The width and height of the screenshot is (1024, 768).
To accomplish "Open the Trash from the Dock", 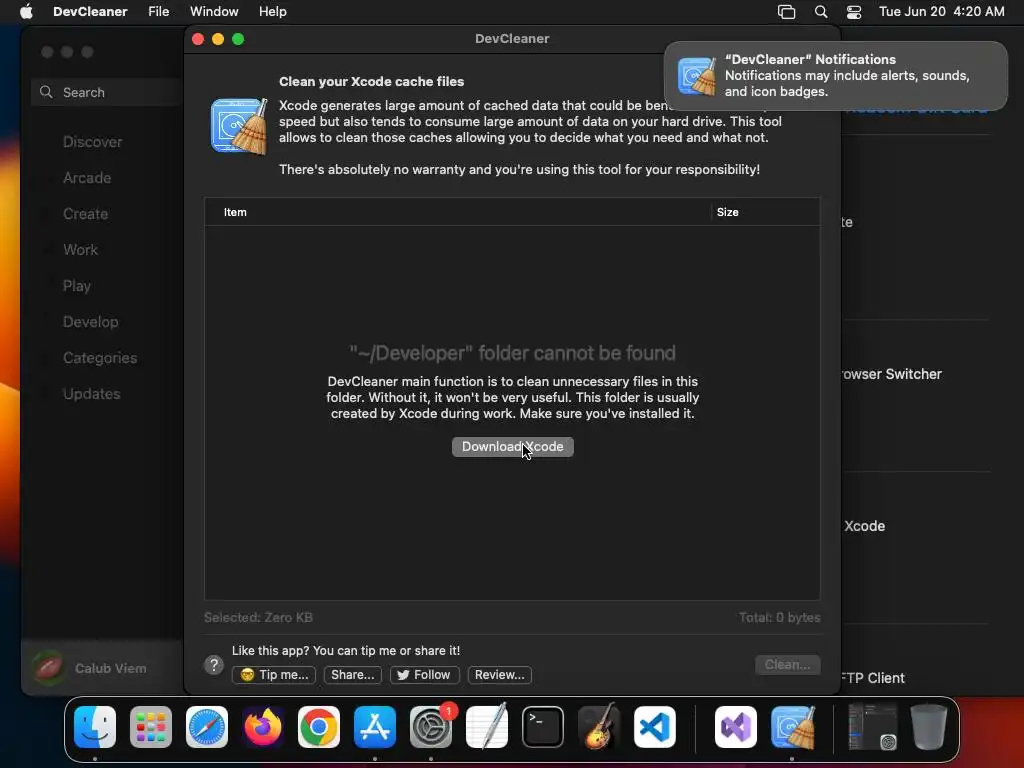I will (x=929, y=727).
